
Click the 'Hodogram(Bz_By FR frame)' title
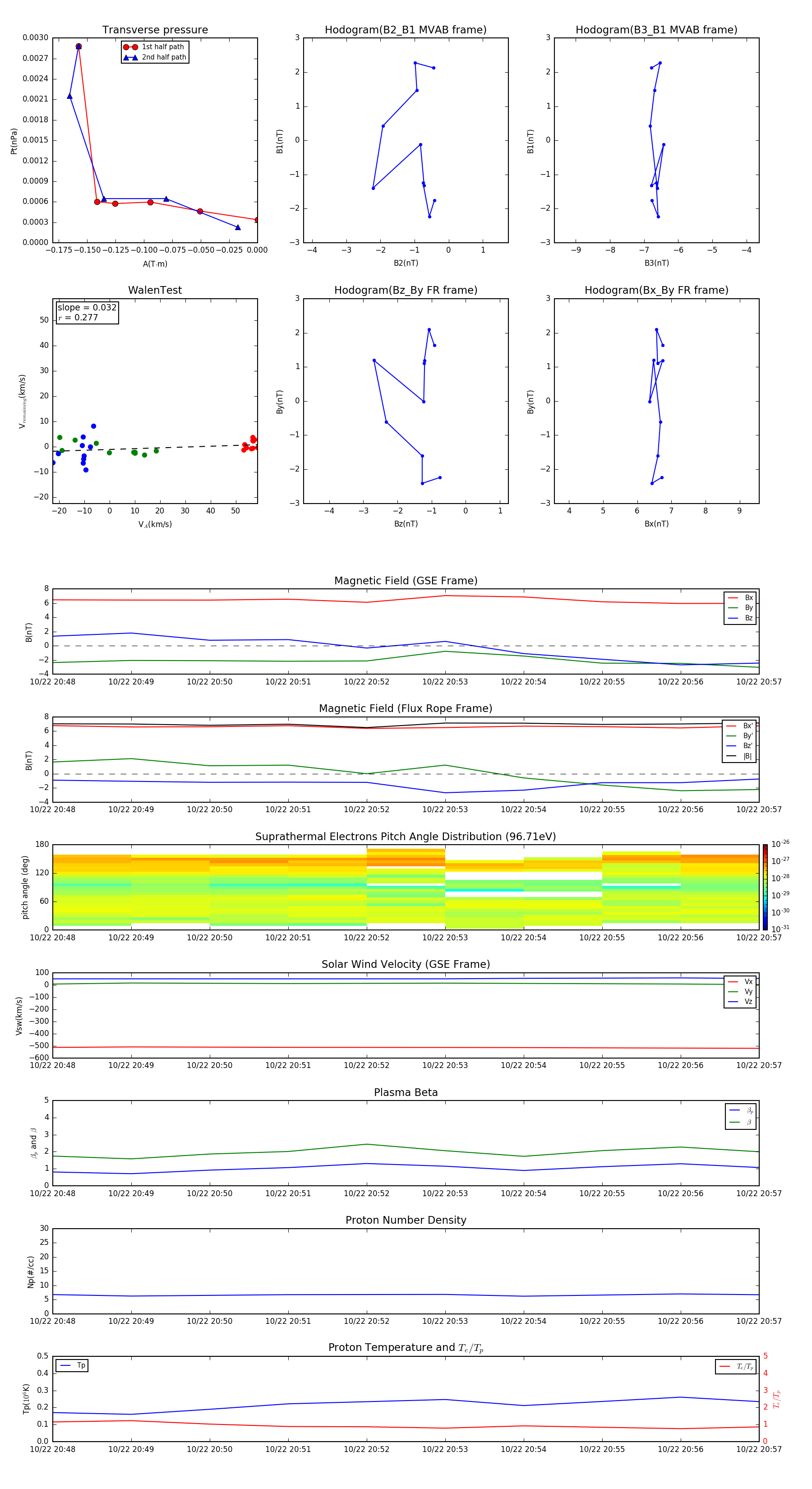(x=406, y=290)
